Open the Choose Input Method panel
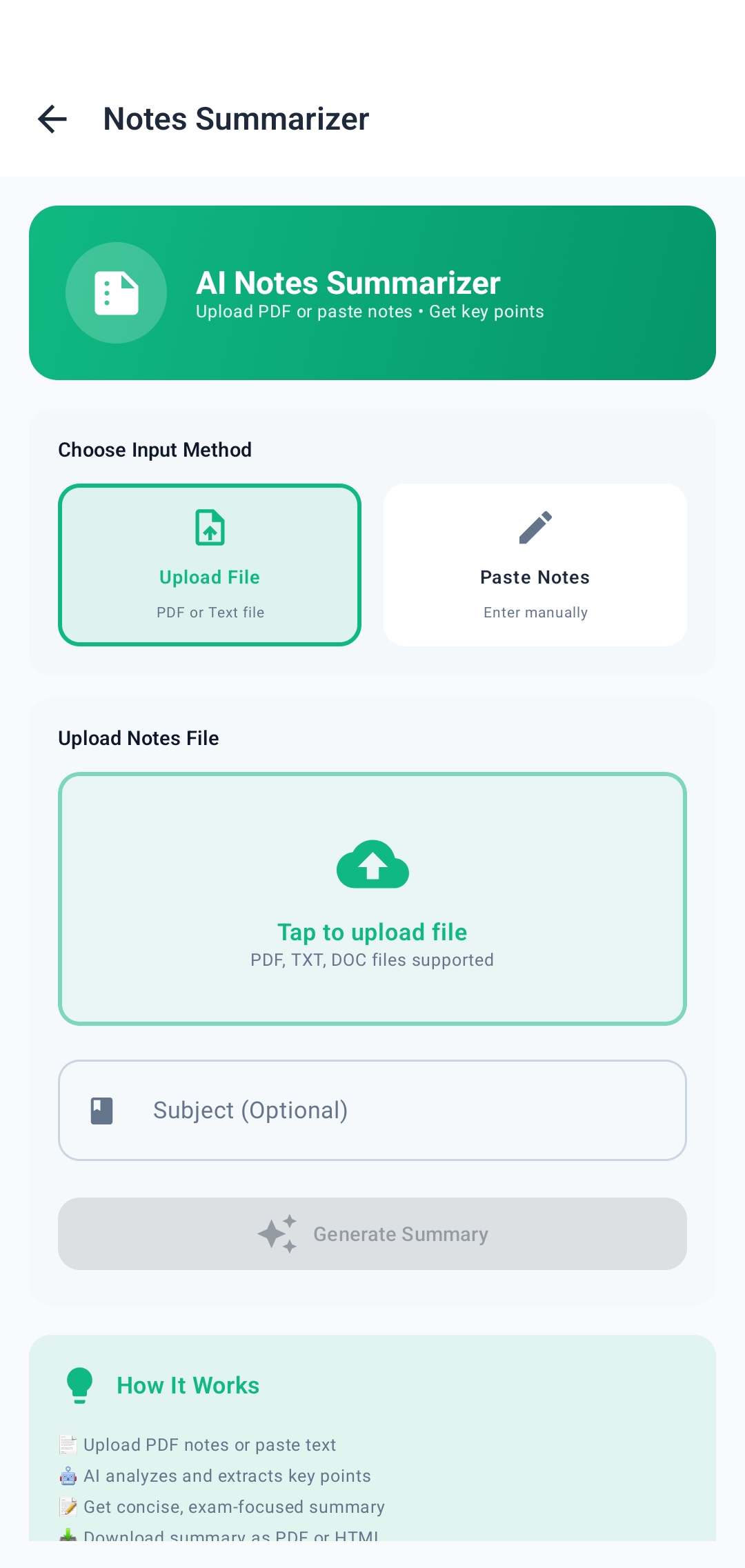745x1568 pixels. (155, 449)
